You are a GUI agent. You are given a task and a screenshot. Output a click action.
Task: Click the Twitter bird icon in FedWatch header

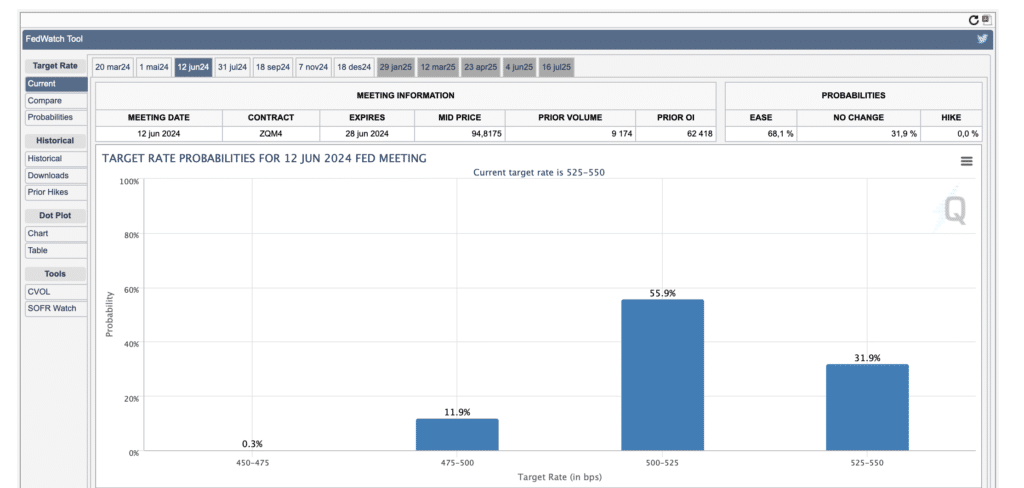(982, 39)
